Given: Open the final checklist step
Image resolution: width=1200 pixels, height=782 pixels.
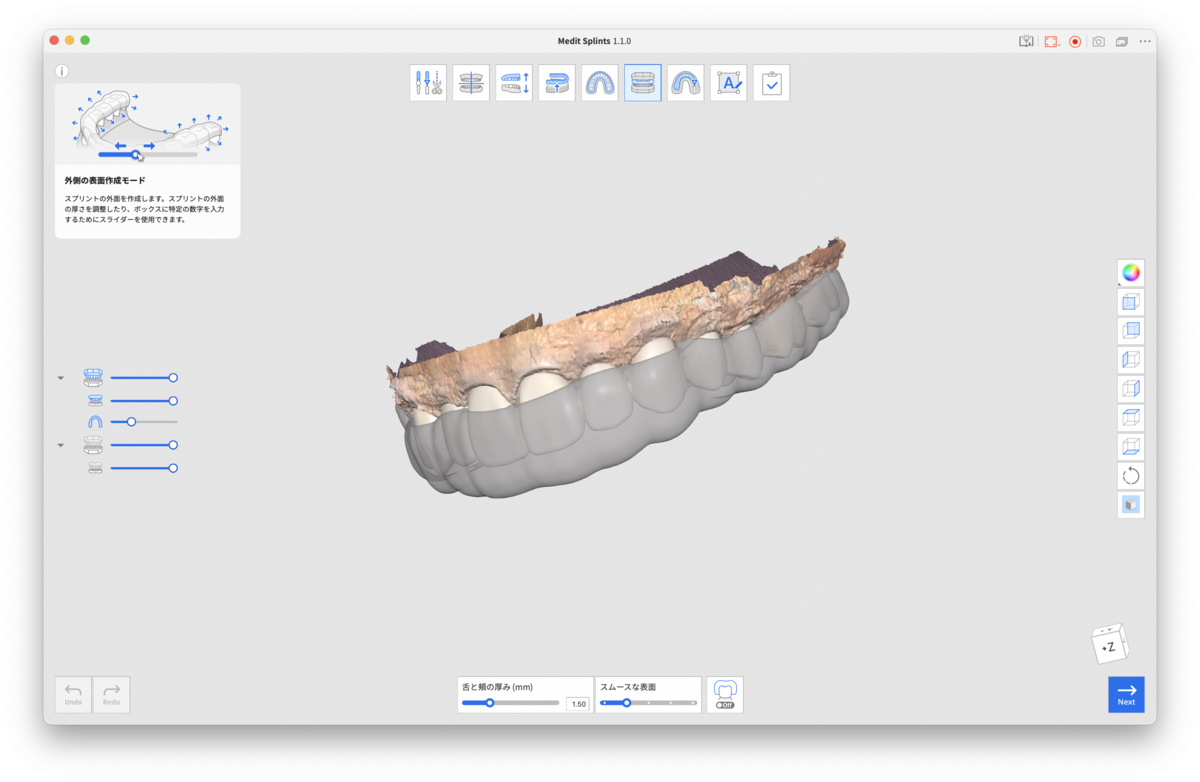Looking at the screenshot, I should (x=771, y=82).
